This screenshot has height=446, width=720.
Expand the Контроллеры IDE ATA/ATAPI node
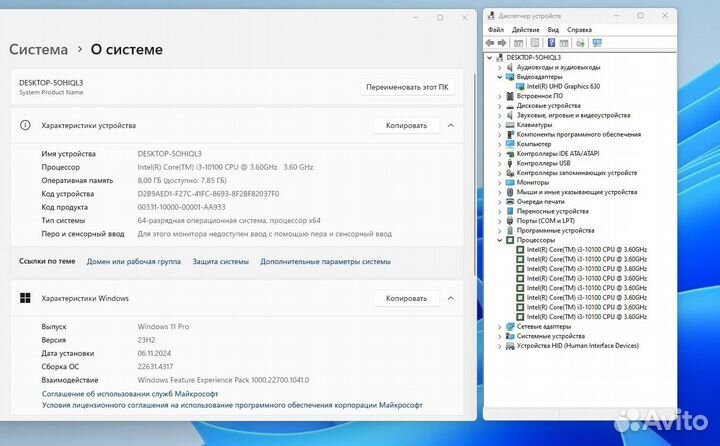[500, 154]
